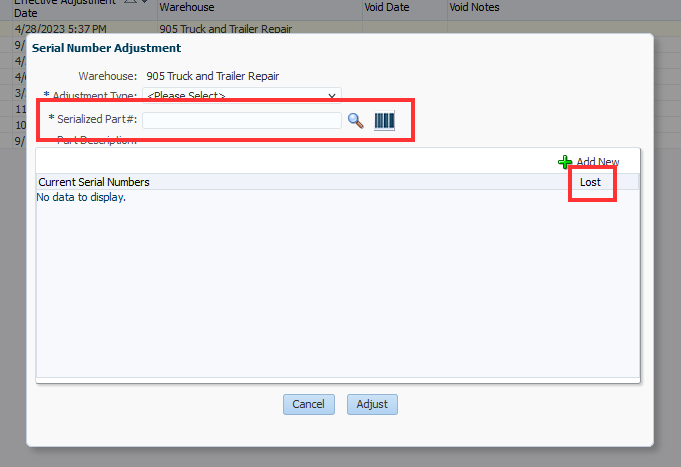Image resolution: width=681 pixels, height=467 pixels.
Task: Click the Add New link text
Action: pyautogui.click(x=598, y=162)
